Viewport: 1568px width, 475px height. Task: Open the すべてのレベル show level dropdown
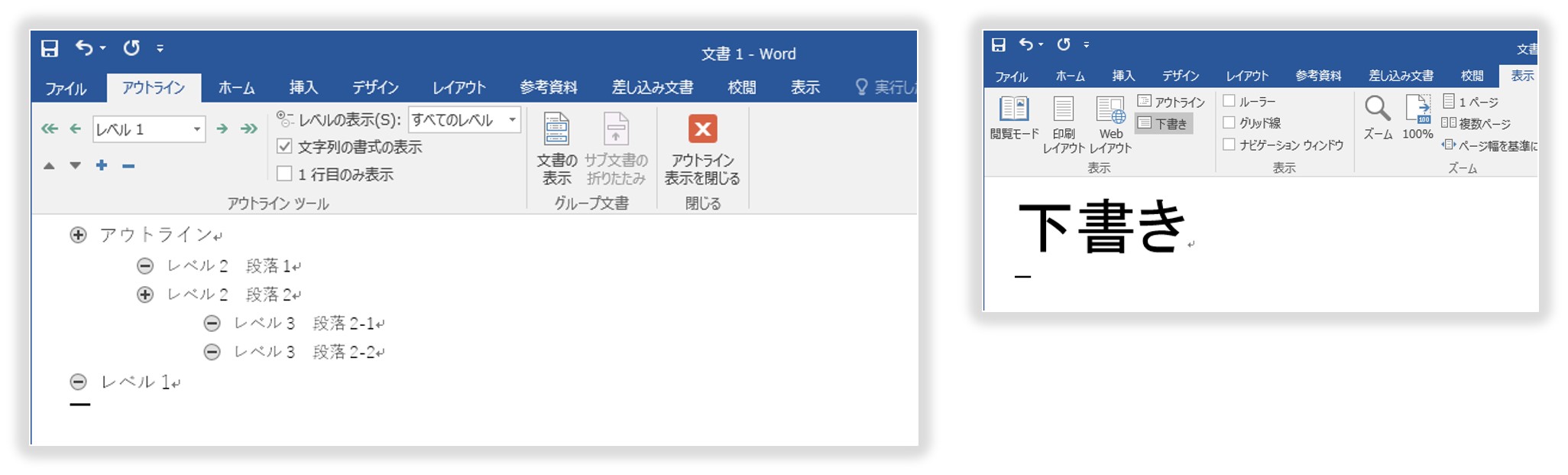512,120
